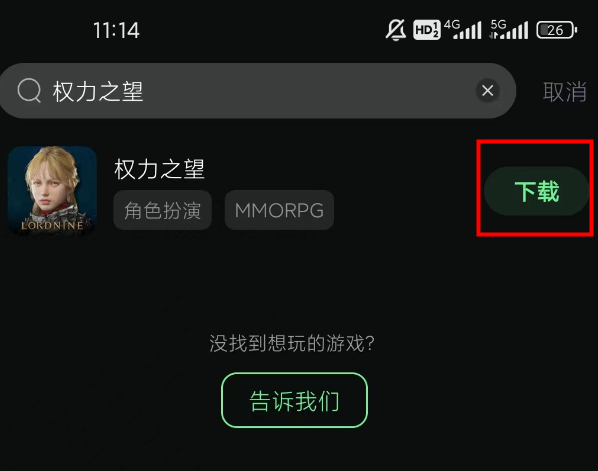
Task: Tap the 11:14 clock in the status bar
Action: pyautogui.click(x=116, y=30)
